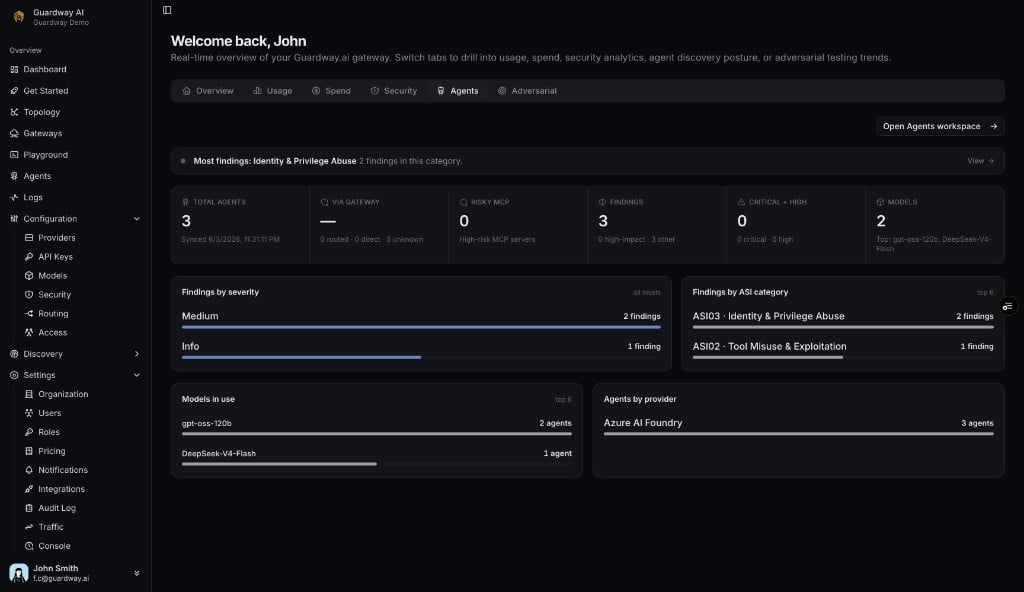Click the Roles key icon
Viewport: 1024px width, 592px height.
pyautogui.click(x=29, y=432)
